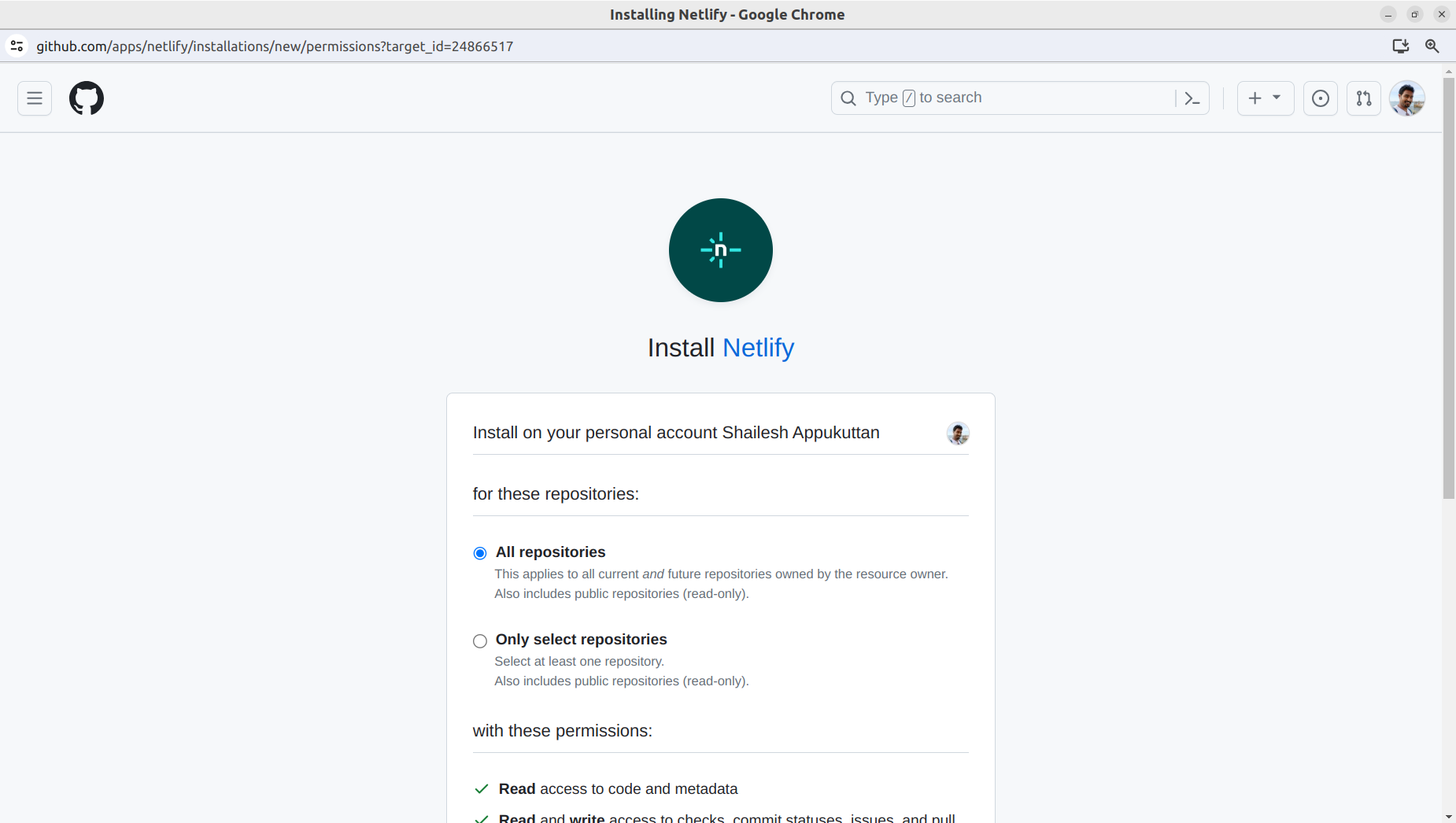The height and width of the screenshot is (823, 1456).
Task: Focus the Type to search field
Action: click(x=984, y=98)
